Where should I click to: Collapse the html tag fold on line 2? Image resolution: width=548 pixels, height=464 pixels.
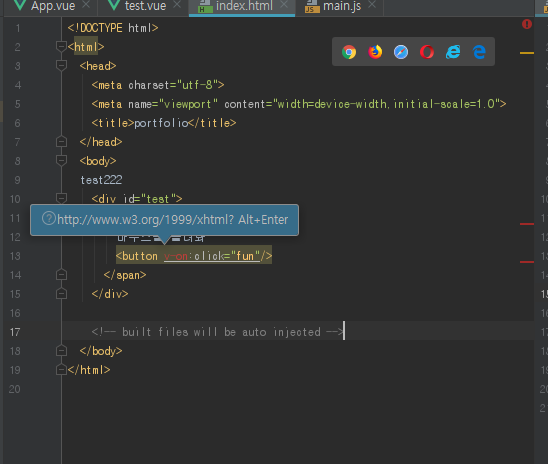(x=61, y=46)
